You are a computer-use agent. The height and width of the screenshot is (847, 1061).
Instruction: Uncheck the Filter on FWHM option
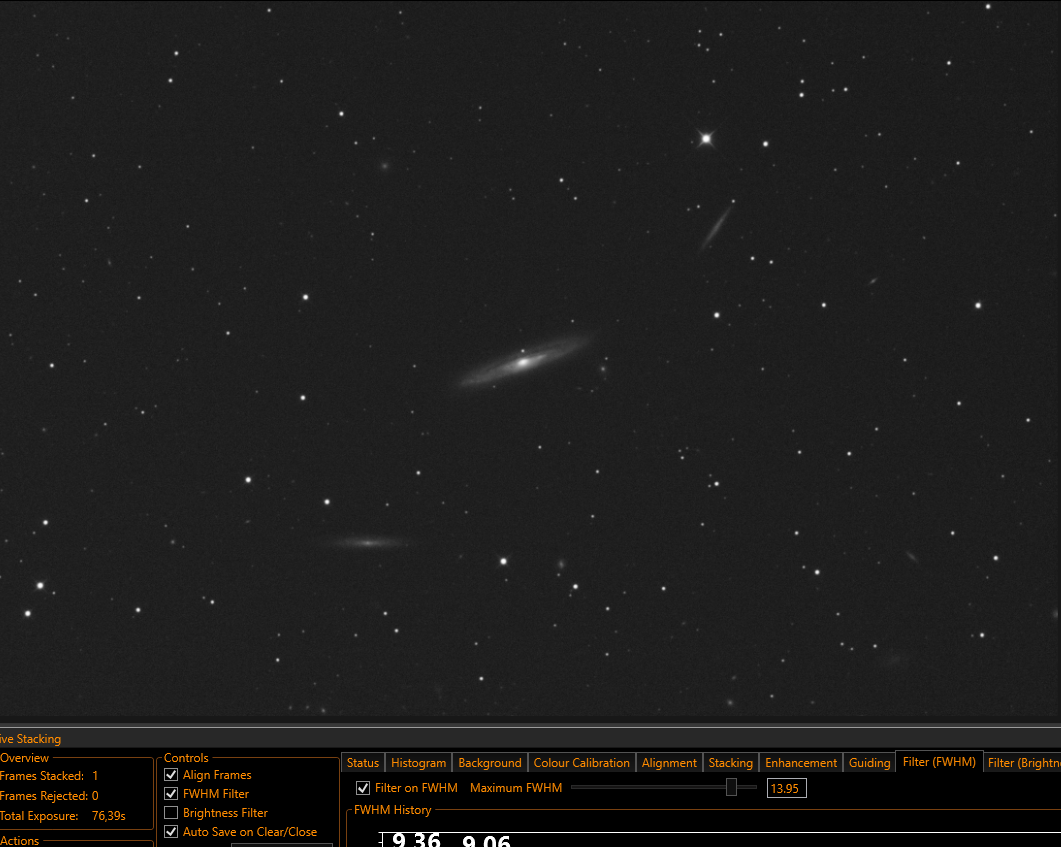pos(363,788)
